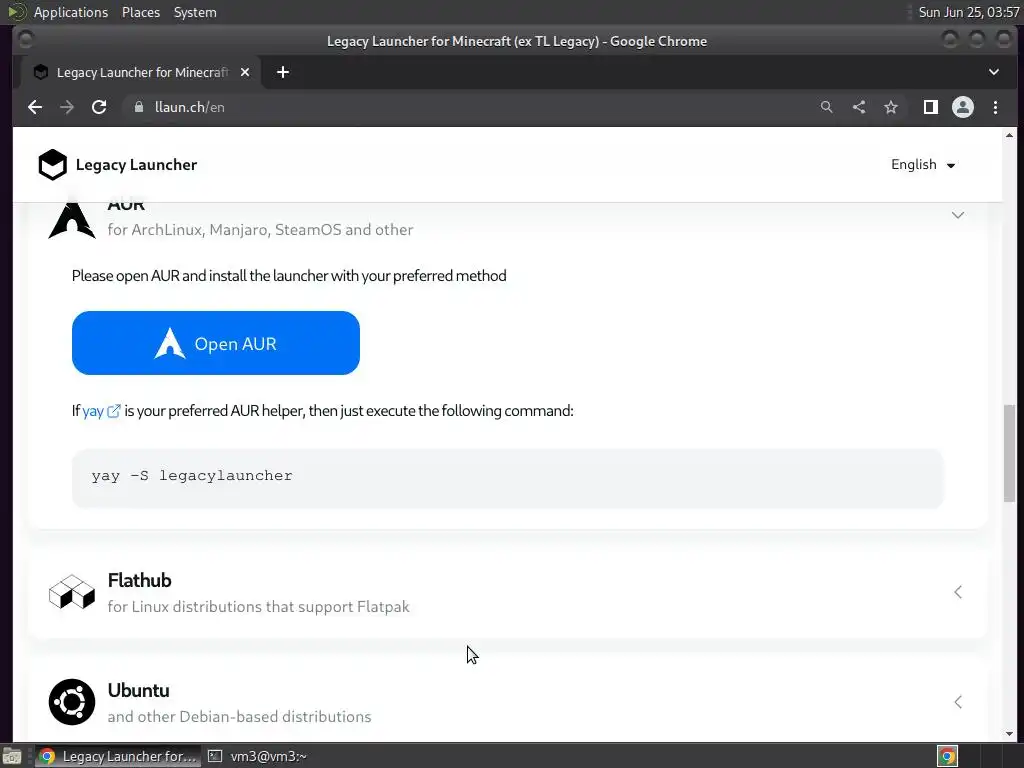Click the Arch Linux AUR logo

point(72,218)
